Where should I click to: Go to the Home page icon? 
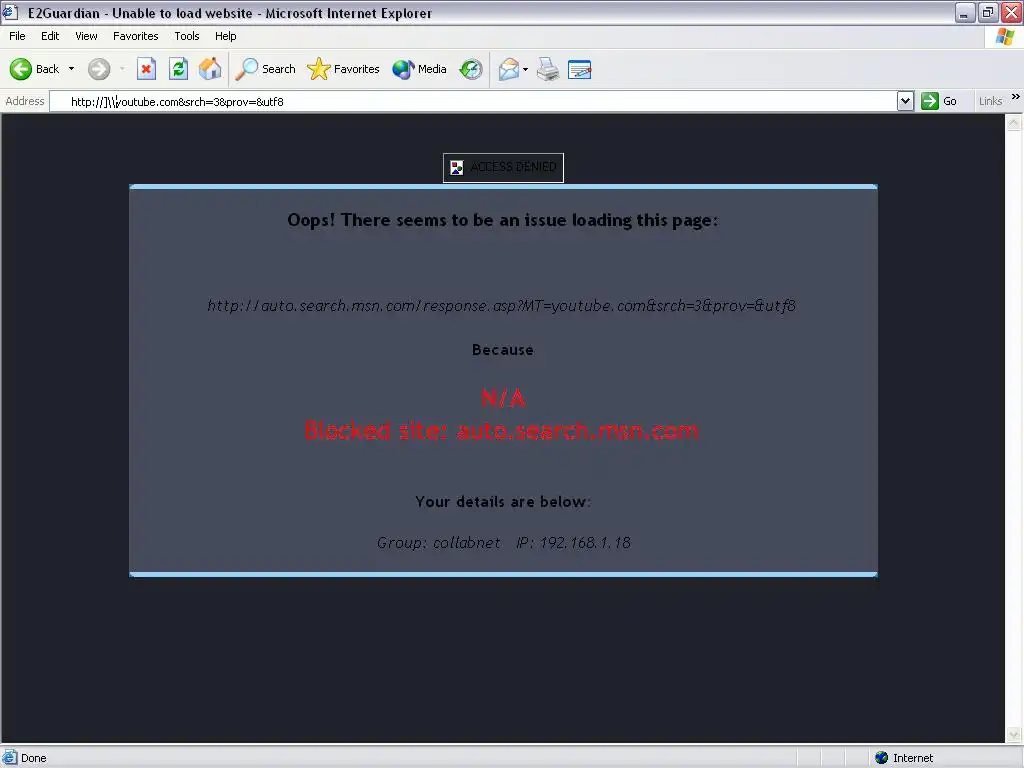tap(210, 69)
